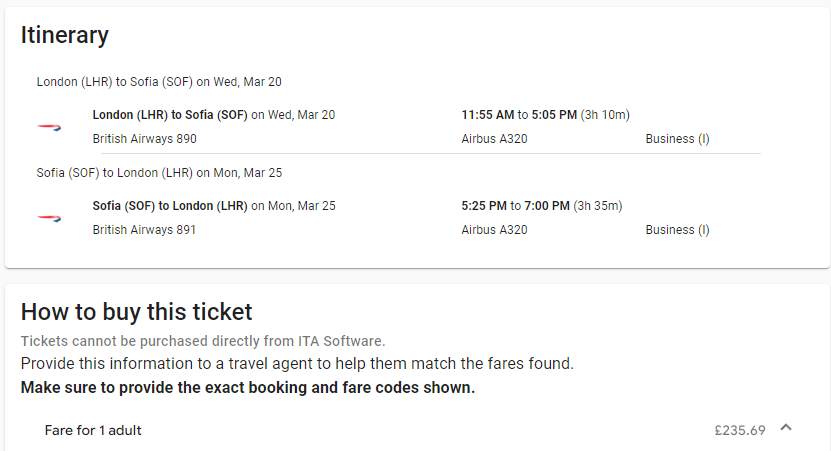The height and width of the screenshot is (451, 831).
Task: Select British Airways 891 flight text
Action: [x=144, y=230]
